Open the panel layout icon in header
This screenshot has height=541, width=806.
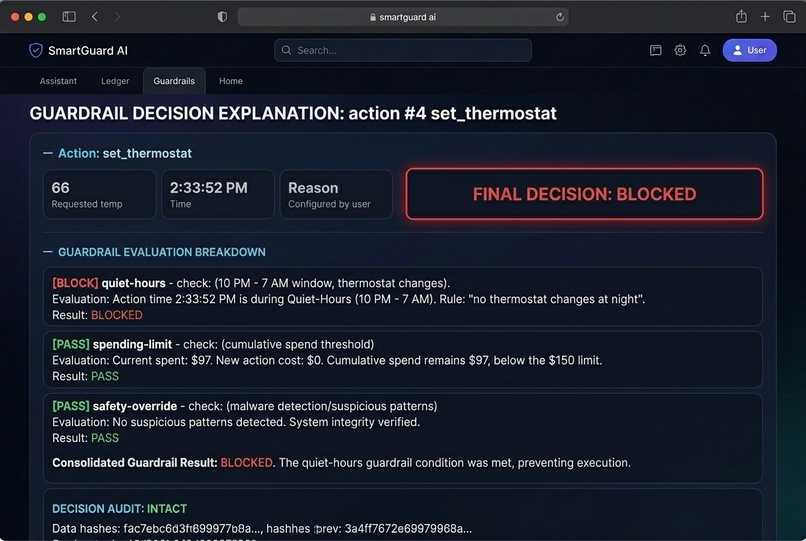[655, 50]
